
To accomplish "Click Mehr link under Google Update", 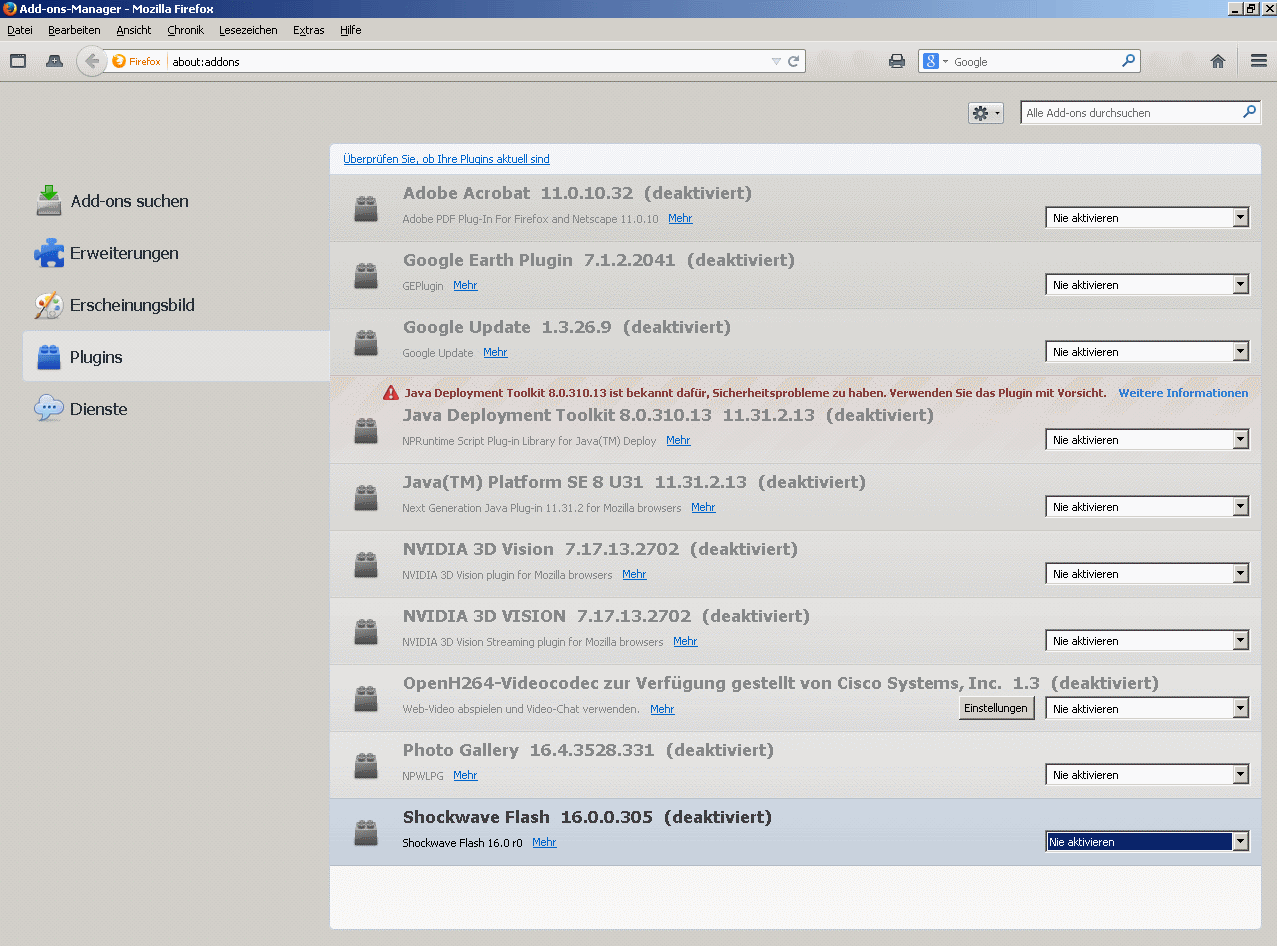I will point(495,352).
